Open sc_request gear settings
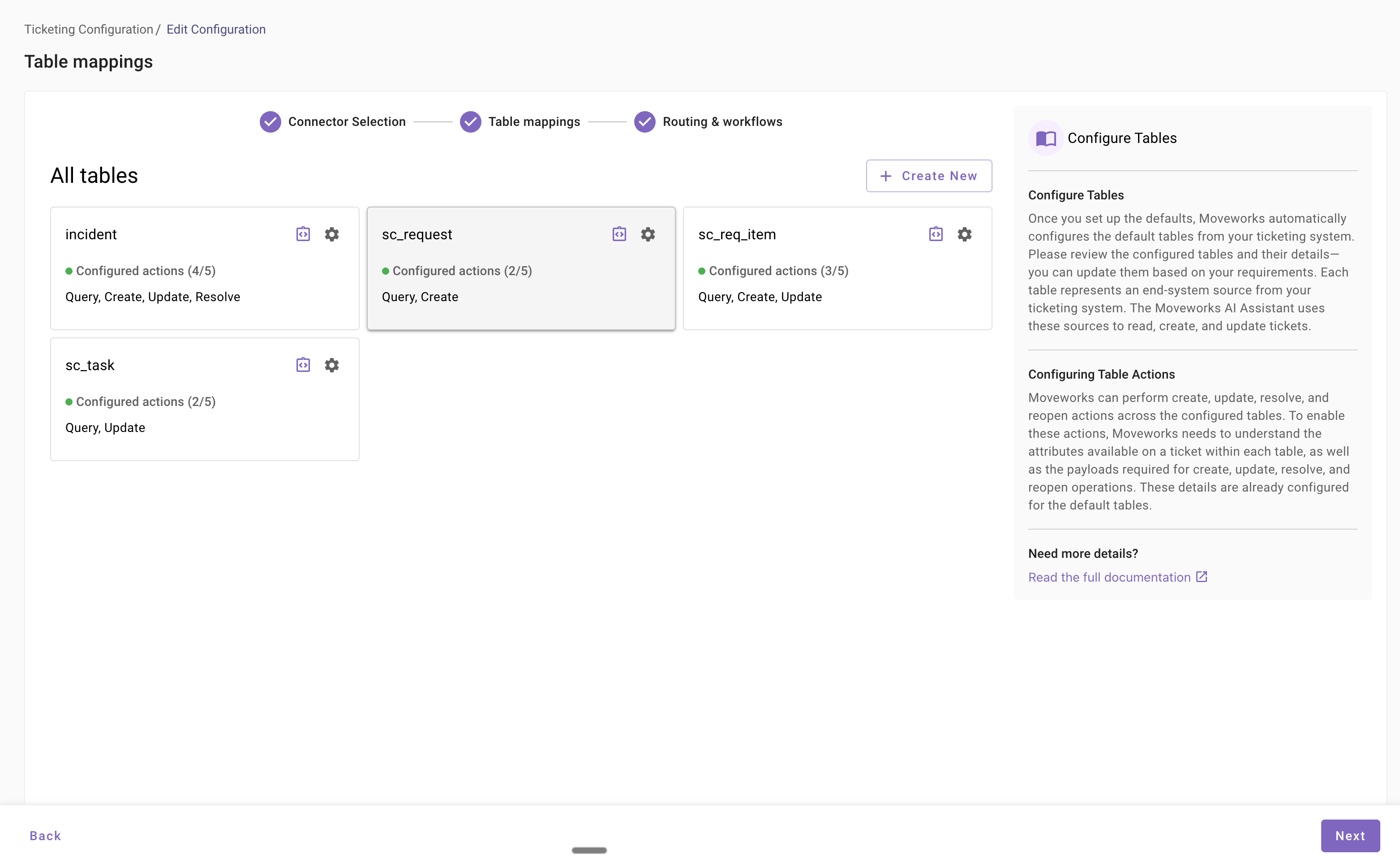This screenshot has width=1400, height=863. [x=648, y=234]
